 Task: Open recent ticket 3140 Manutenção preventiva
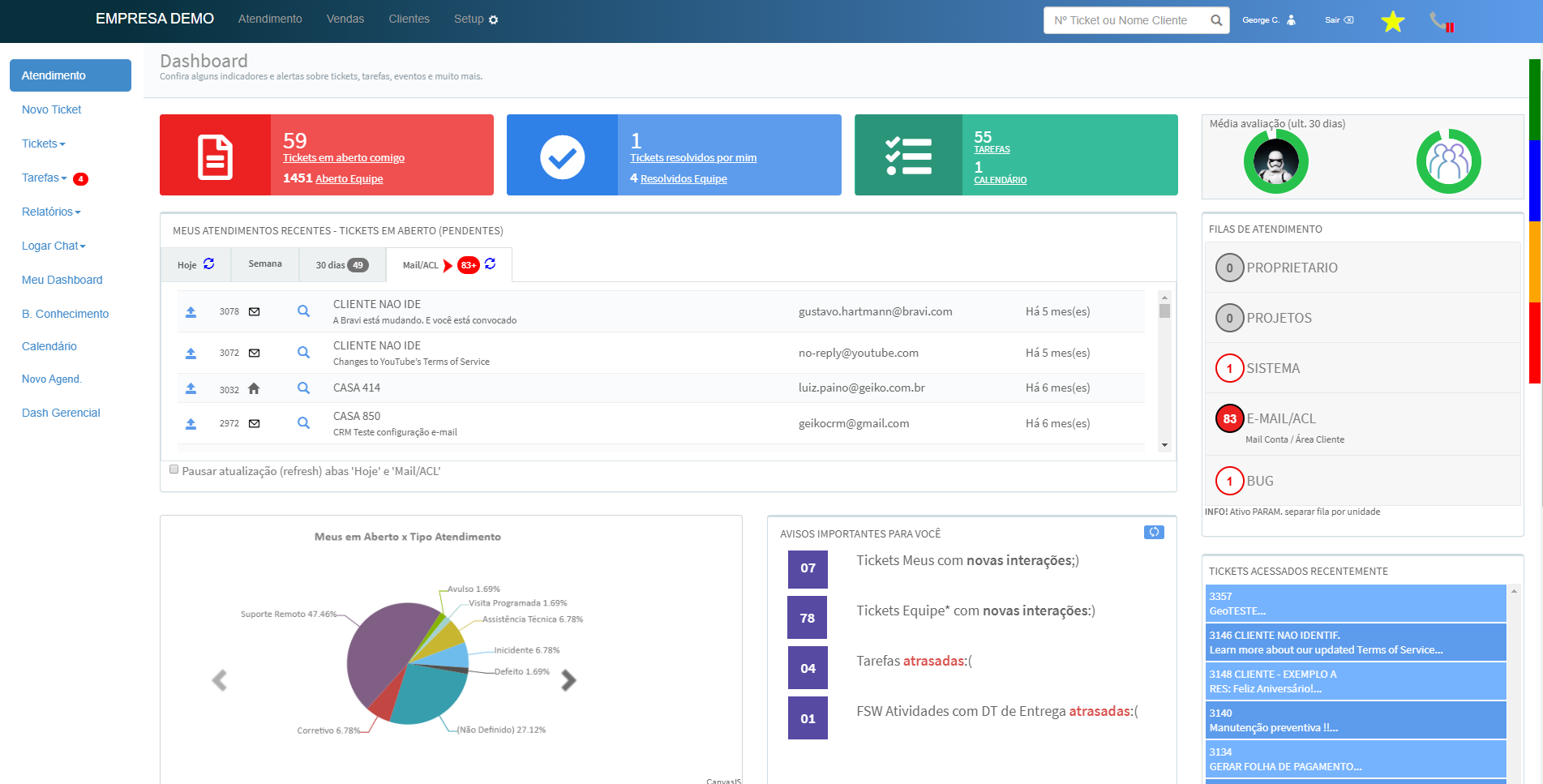[1355, 720]
